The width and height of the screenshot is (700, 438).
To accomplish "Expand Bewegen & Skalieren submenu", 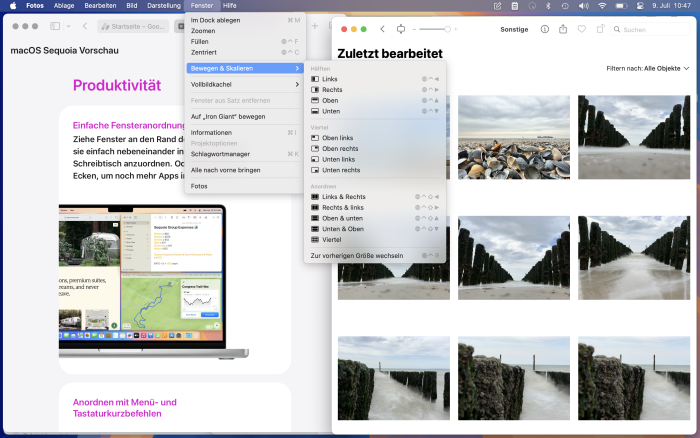I will (x=245, y=68).
